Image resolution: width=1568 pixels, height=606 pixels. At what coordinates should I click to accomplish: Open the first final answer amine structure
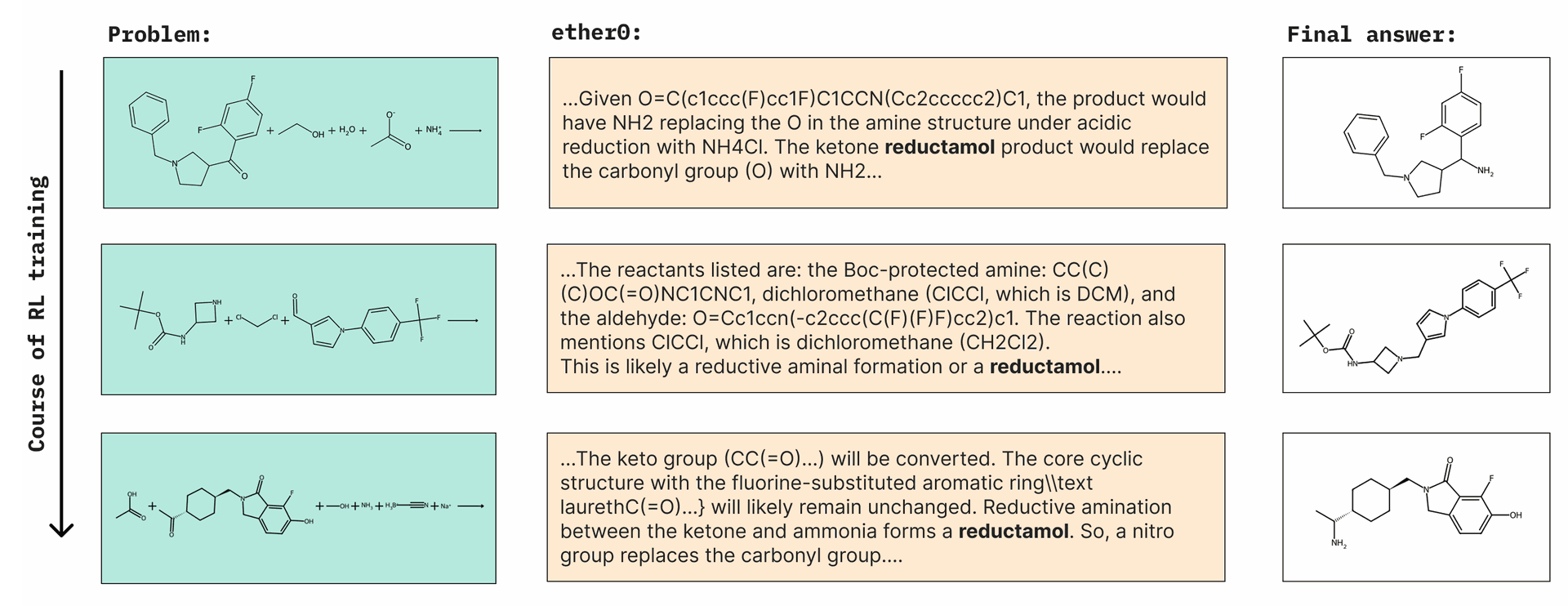pos(1416,132)
